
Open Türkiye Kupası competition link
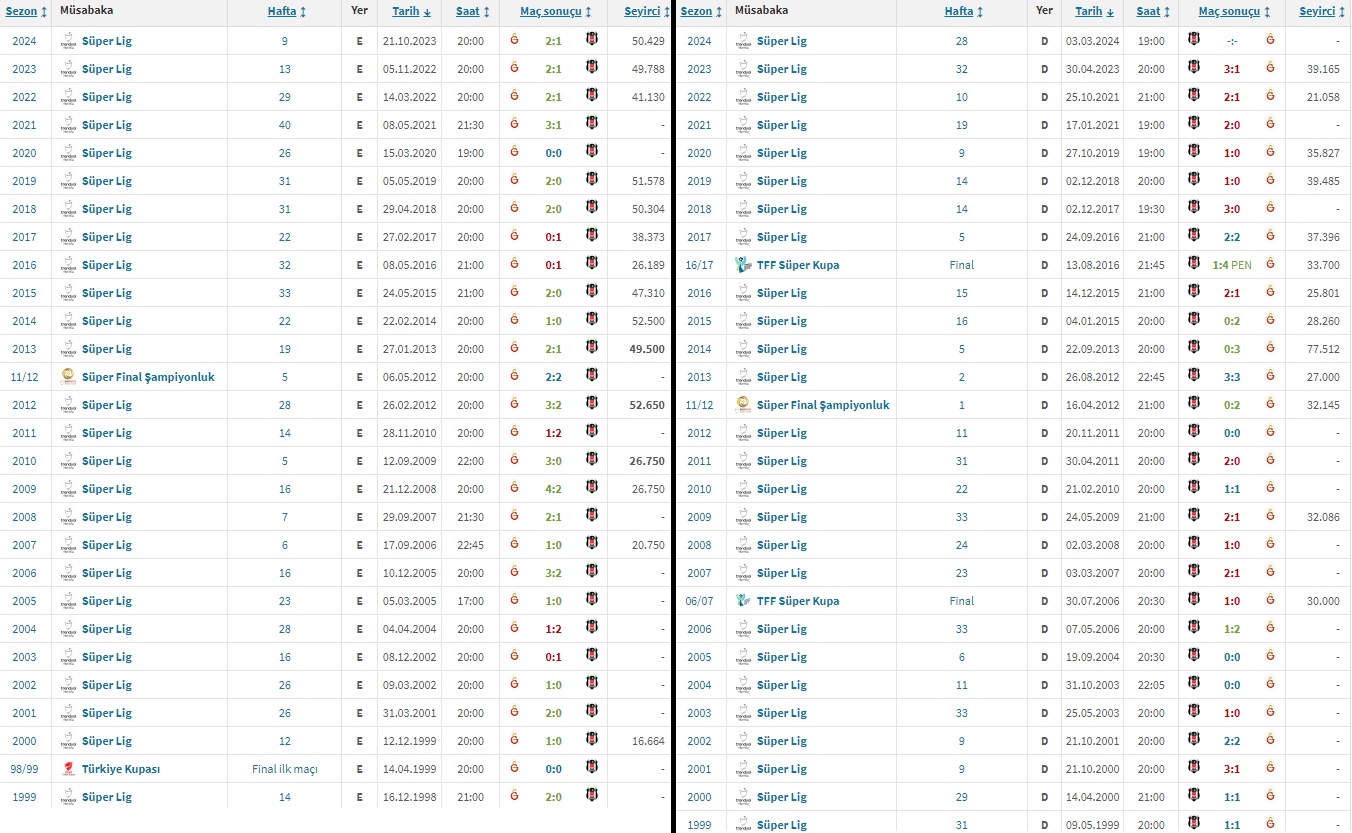pyautogui.click(x=121, y=769)
